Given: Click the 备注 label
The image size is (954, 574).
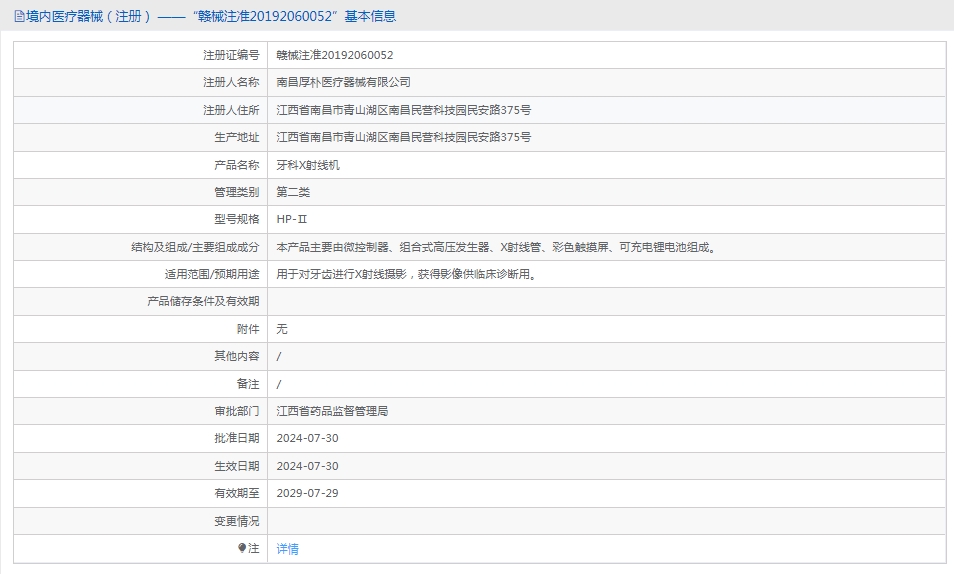Looking at the screenshot, I should pos(248,384).
